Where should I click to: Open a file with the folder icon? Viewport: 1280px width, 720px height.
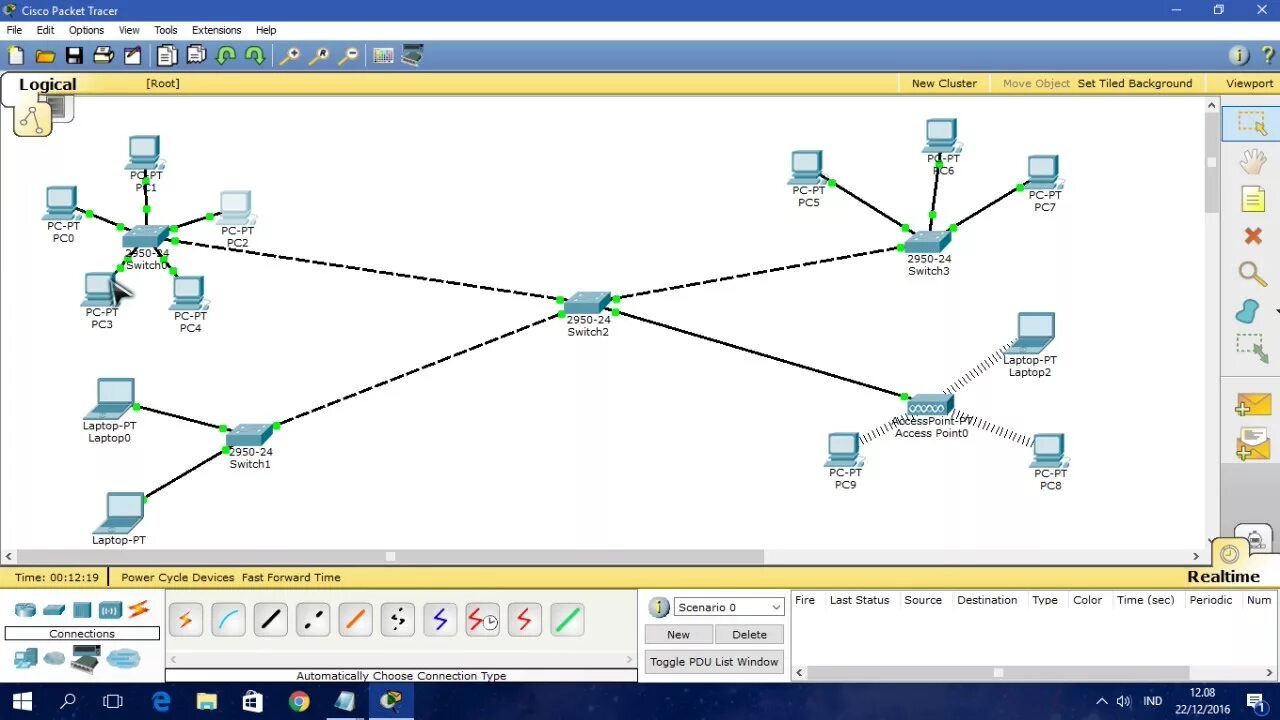45,56
